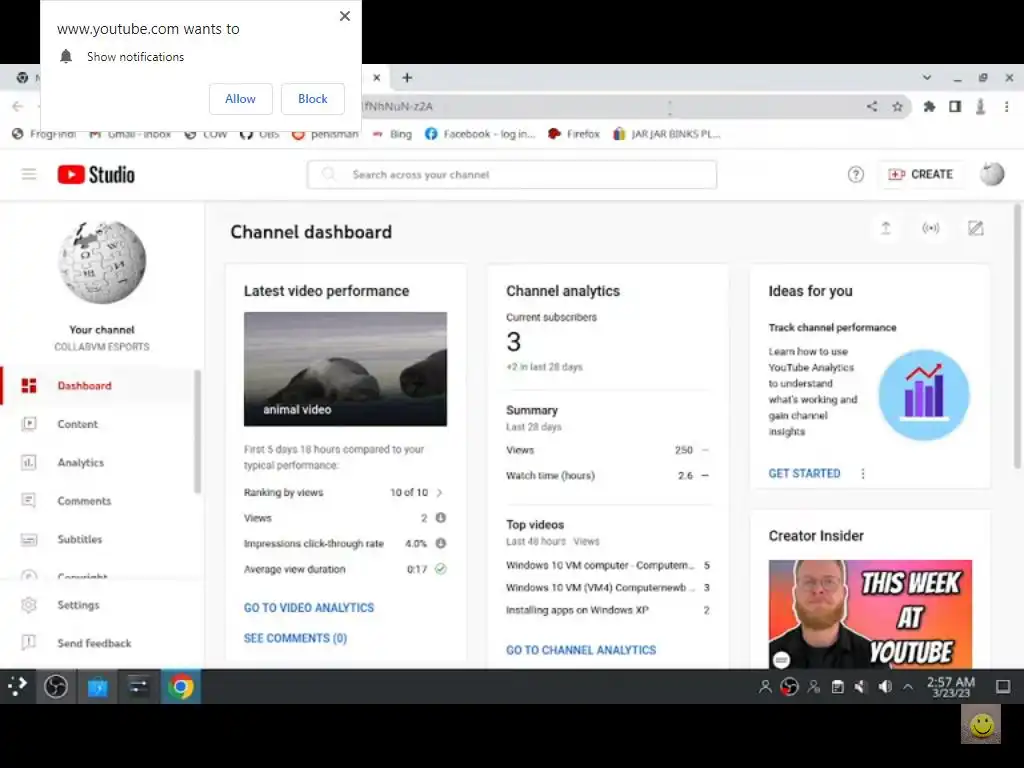The image size is (1024, 768).
Task: Click the volume speaker tray icon
Action: 885,686
